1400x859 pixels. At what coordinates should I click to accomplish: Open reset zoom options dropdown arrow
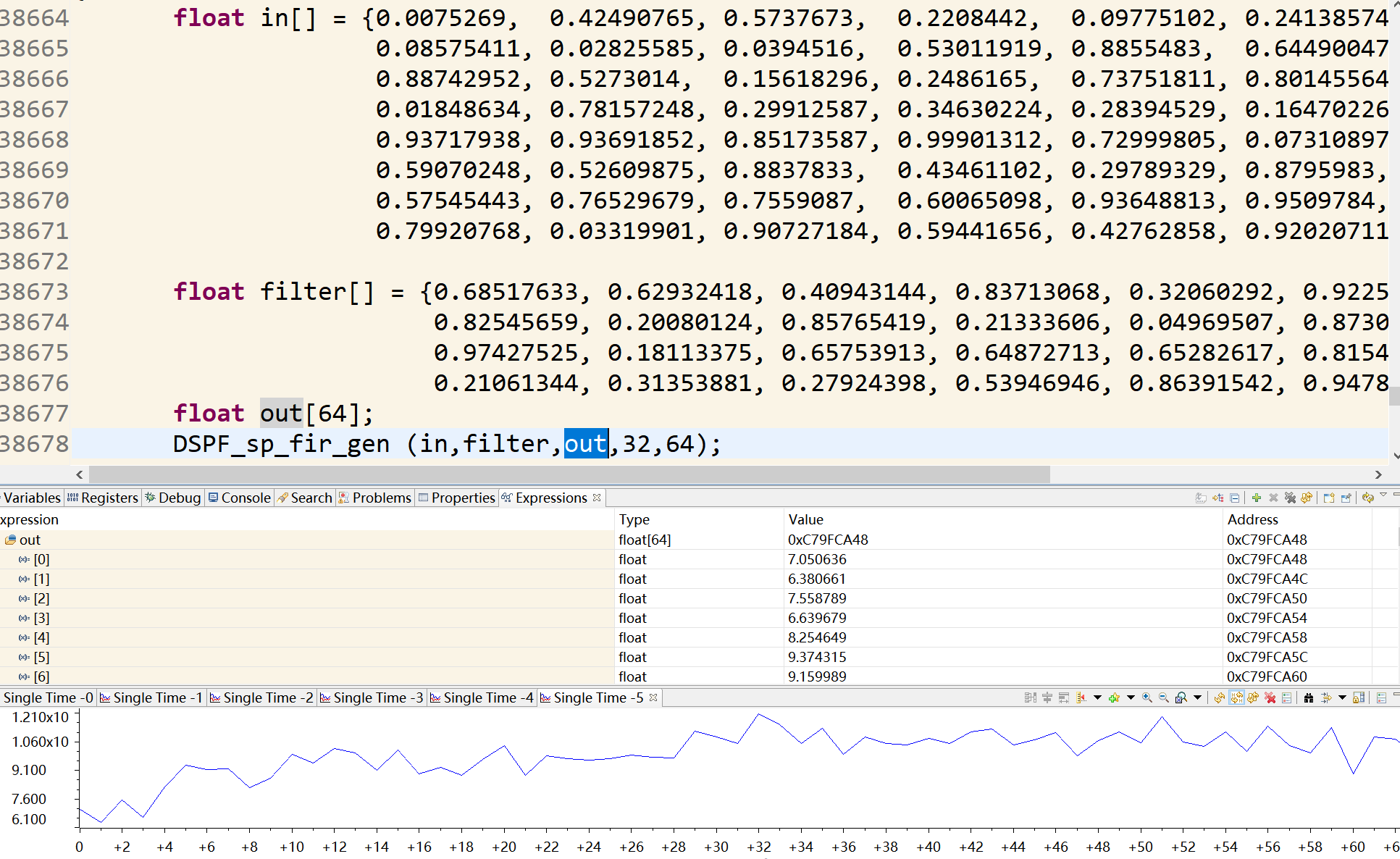1197,697
